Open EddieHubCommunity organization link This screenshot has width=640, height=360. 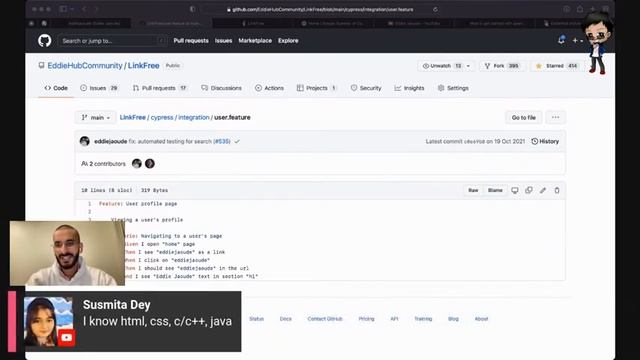coord(85,66)
